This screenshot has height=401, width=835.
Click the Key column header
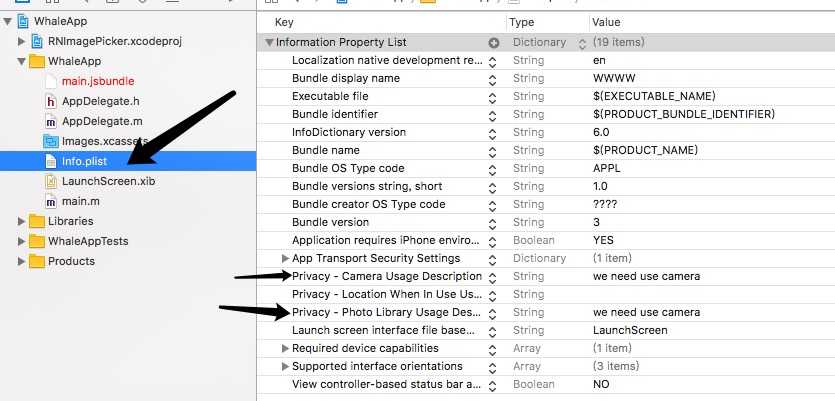pos(285,22)
